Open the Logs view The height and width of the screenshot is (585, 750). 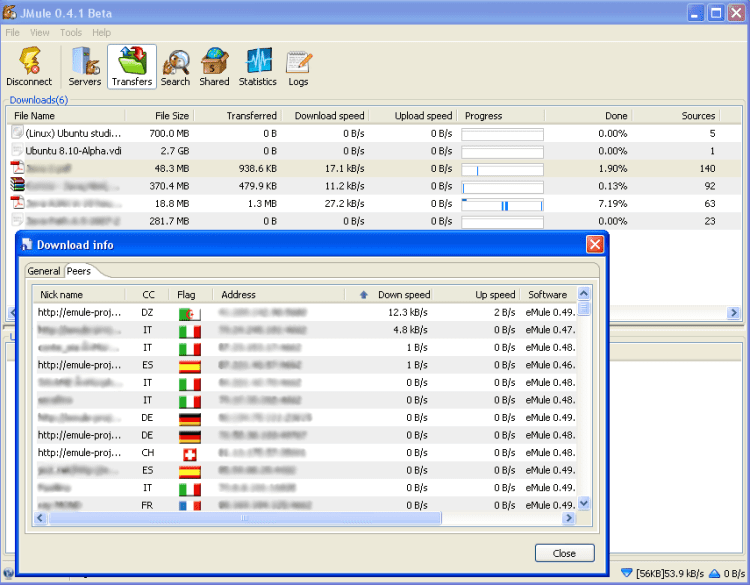click(298, 66)
